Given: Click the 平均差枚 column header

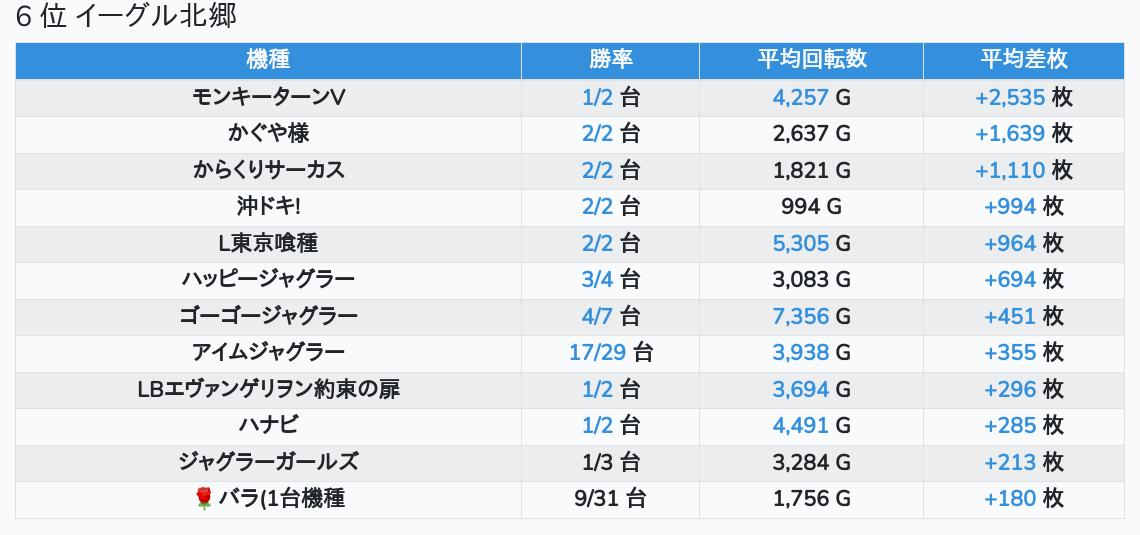Looking at the screenshot, I should [1024, 60].
